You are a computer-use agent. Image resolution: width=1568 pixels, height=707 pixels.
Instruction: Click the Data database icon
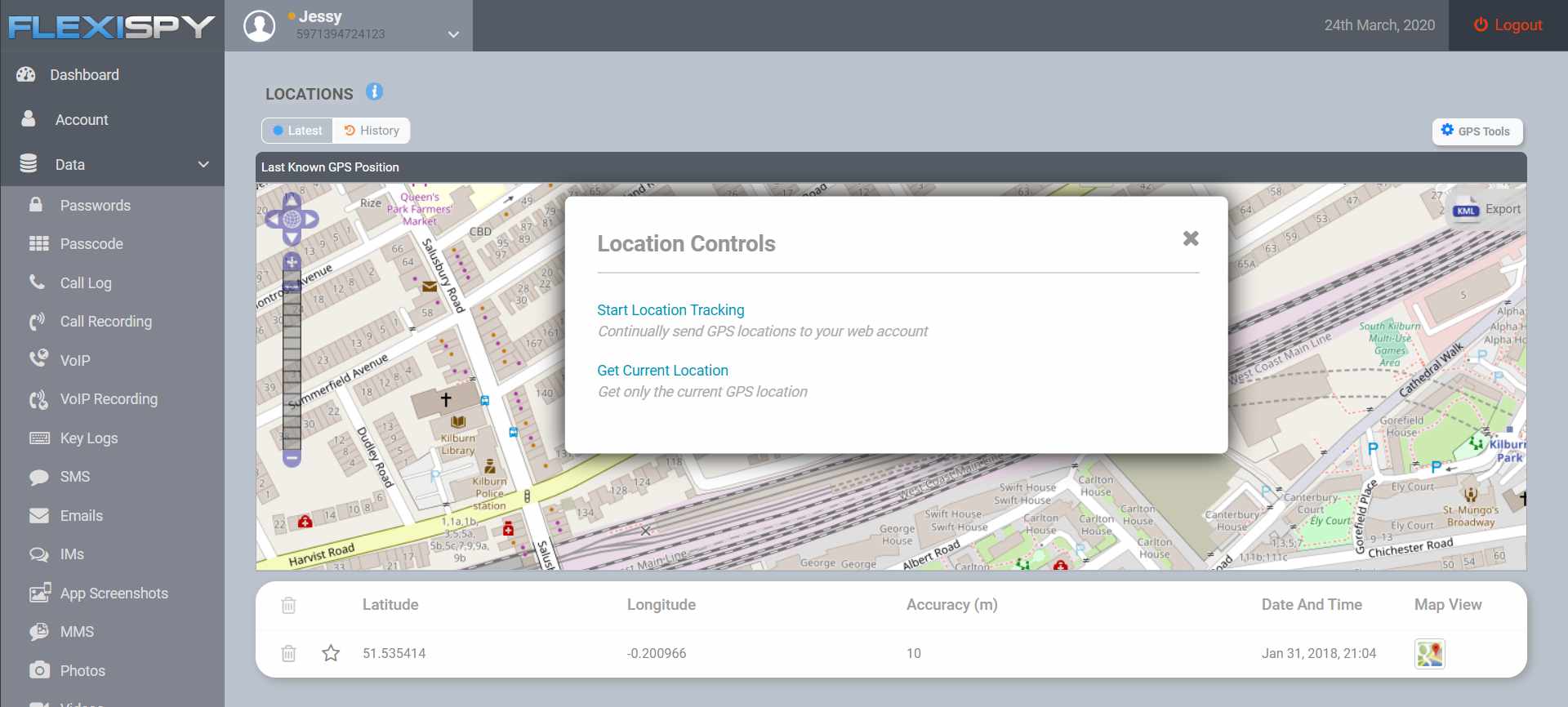pyautogui.click(x=29, y=164)
